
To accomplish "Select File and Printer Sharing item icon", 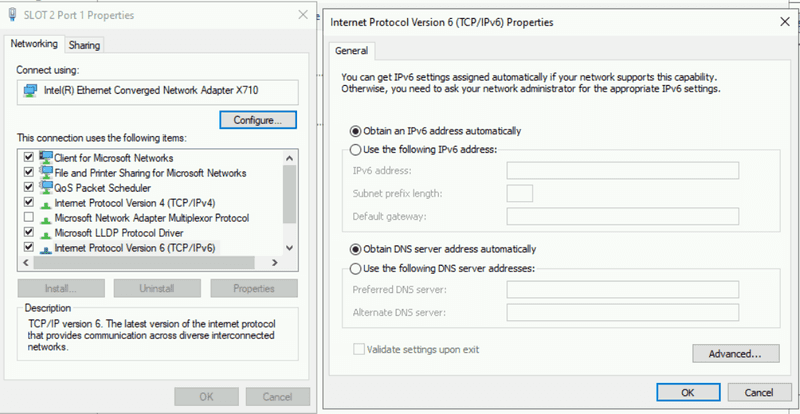I will (45, 173).
